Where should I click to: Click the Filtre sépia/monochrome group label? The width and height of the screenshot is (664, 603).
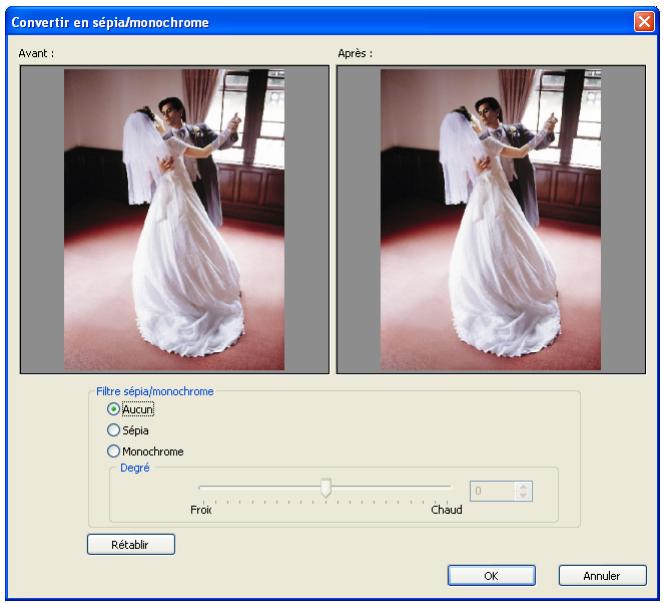pos(155,392)
